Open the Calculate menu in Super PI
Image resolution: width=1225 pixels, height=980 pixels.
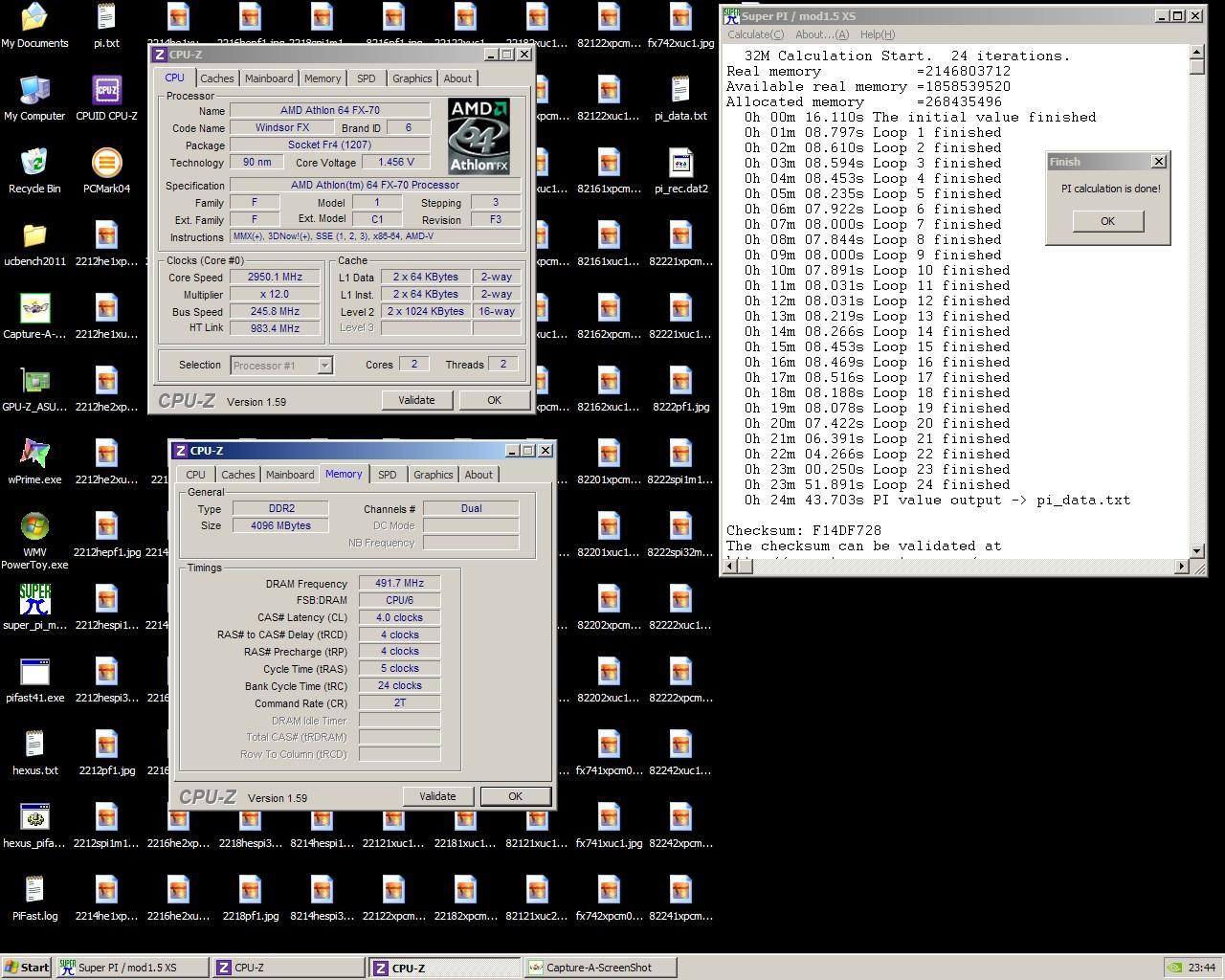[755, 34]
